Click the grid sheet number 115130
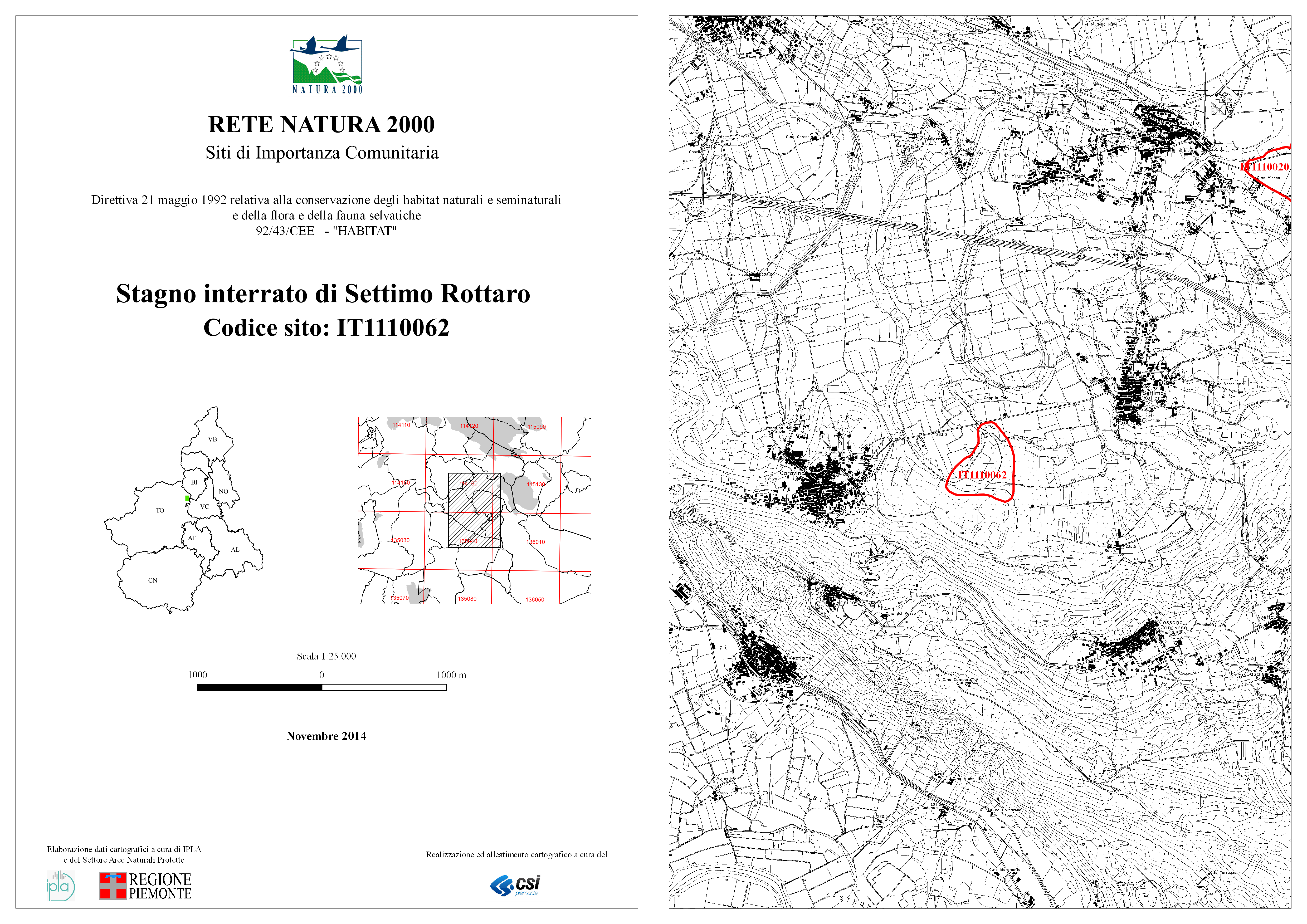The width and height of the screenshot is (1307, 924). pyautogui.click(x=536, y=484)
